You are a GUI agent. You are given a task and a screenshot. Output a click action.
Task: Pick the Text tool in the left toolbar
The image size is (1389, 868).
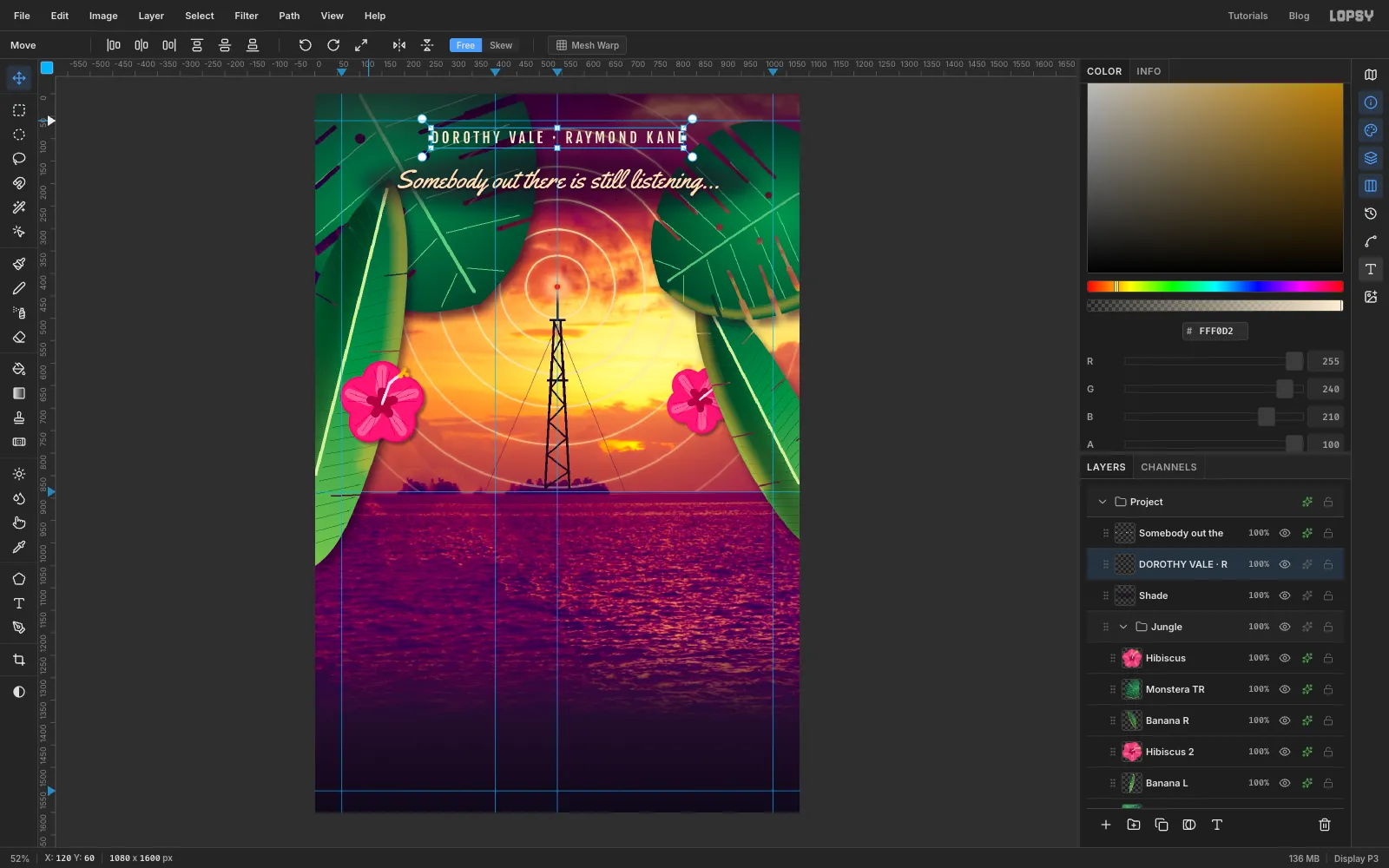[19, 603]
